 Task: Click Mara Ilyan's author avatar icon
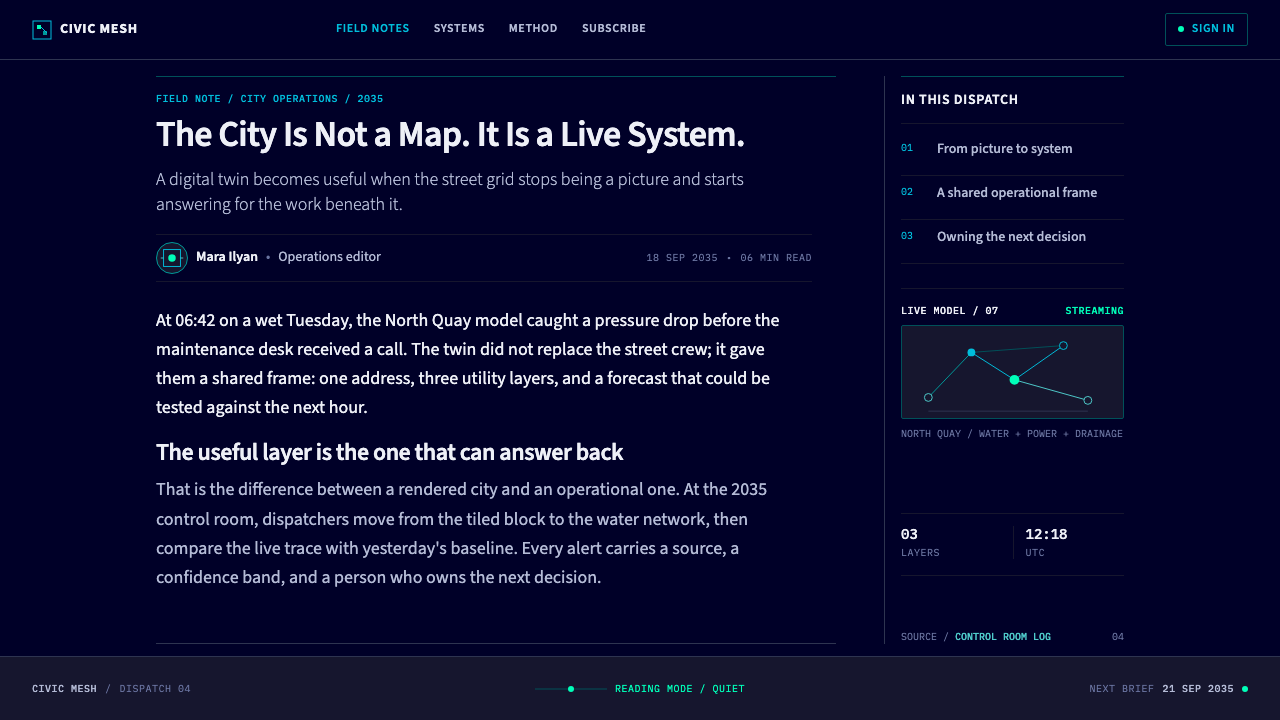(x=172, y=258)
